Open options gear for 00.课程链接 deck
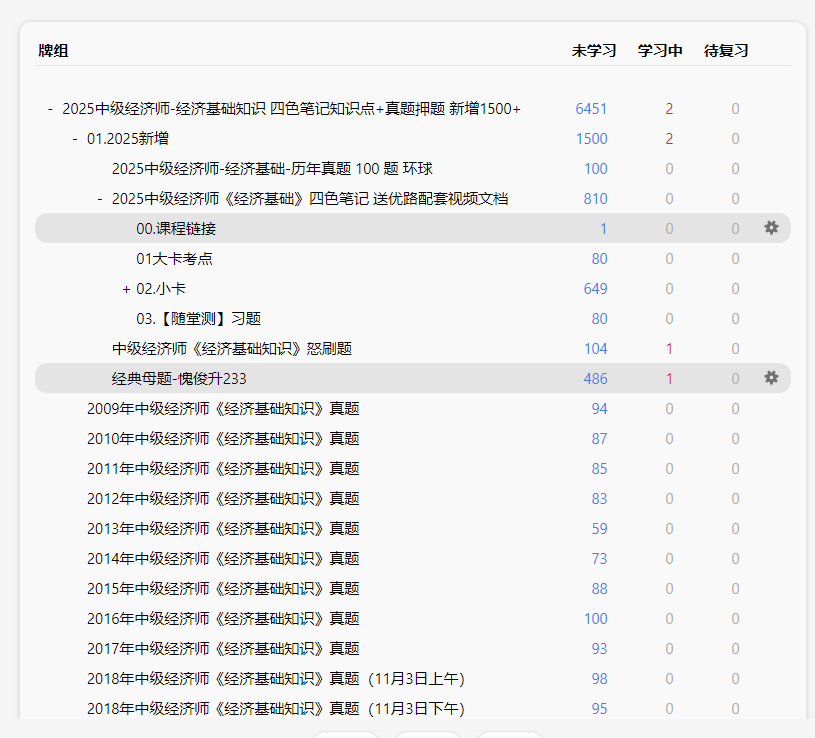Screen dimensions: 815x738 point(770,228)
